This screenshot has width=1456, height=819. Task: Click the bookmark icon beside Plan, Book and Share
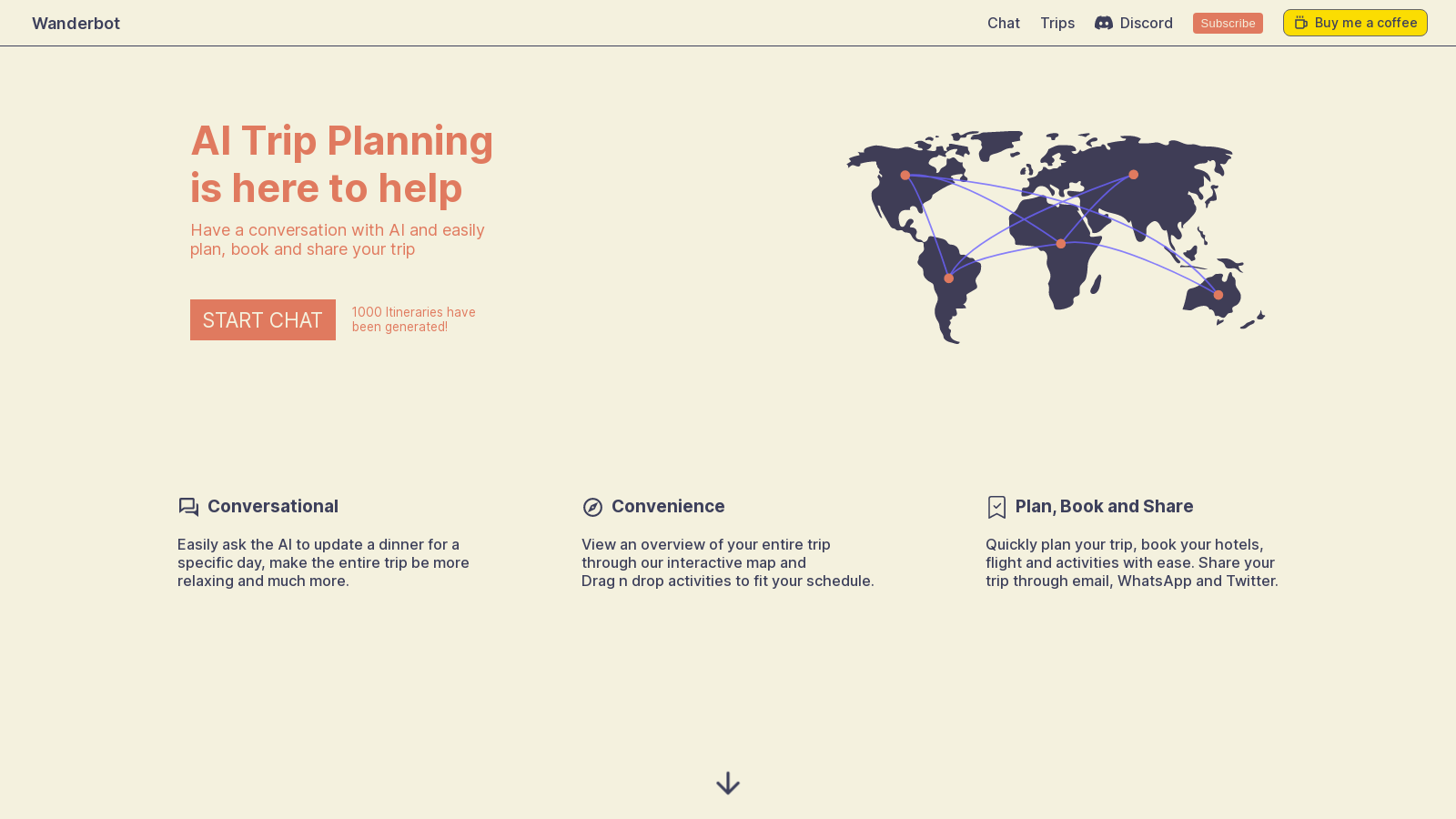[996, 507]
